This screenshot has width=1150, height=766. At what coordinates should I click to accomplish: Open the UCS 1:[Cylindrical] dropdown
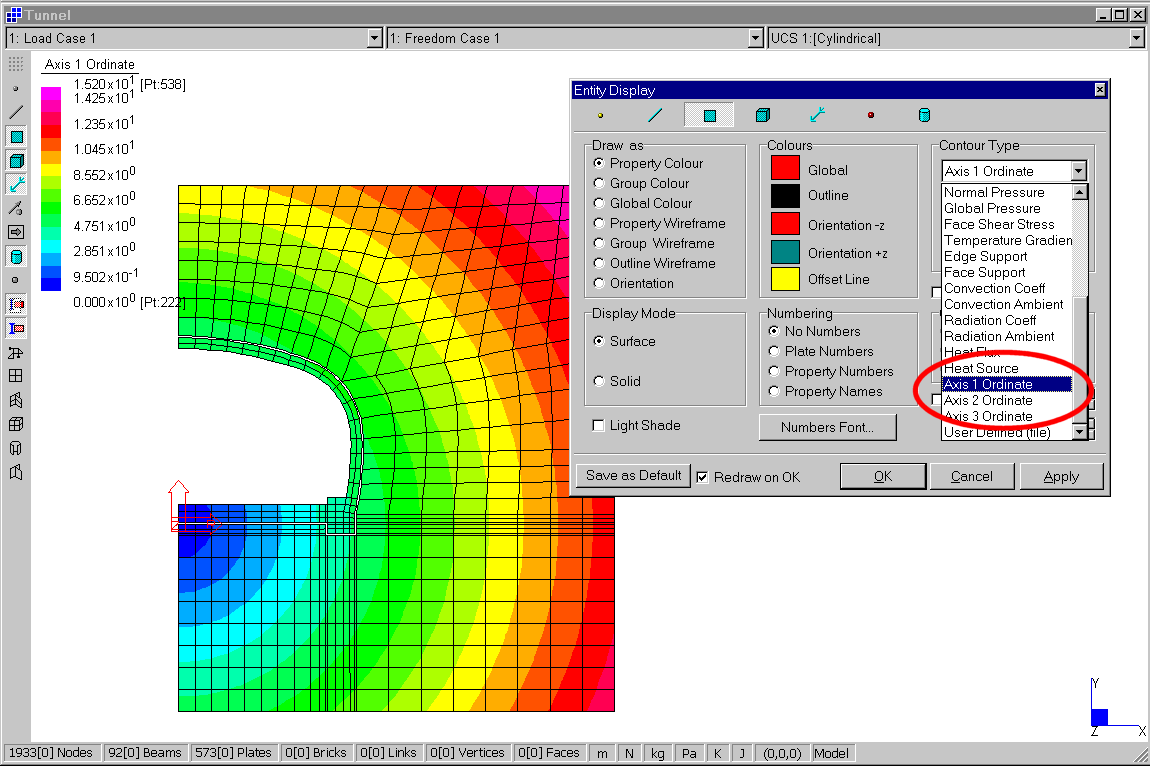pyautogui.click(x=1136, y=38)
